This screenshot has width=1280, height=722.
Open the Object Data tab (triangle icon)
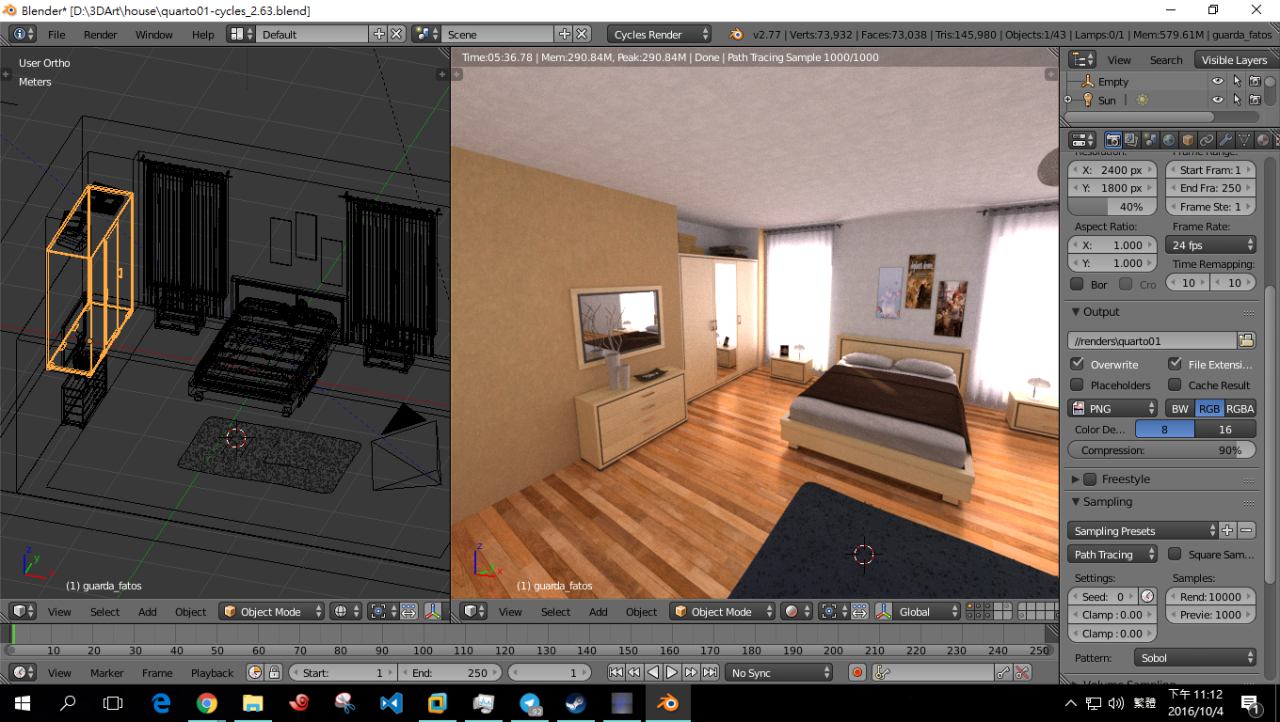pos(1245,140)
